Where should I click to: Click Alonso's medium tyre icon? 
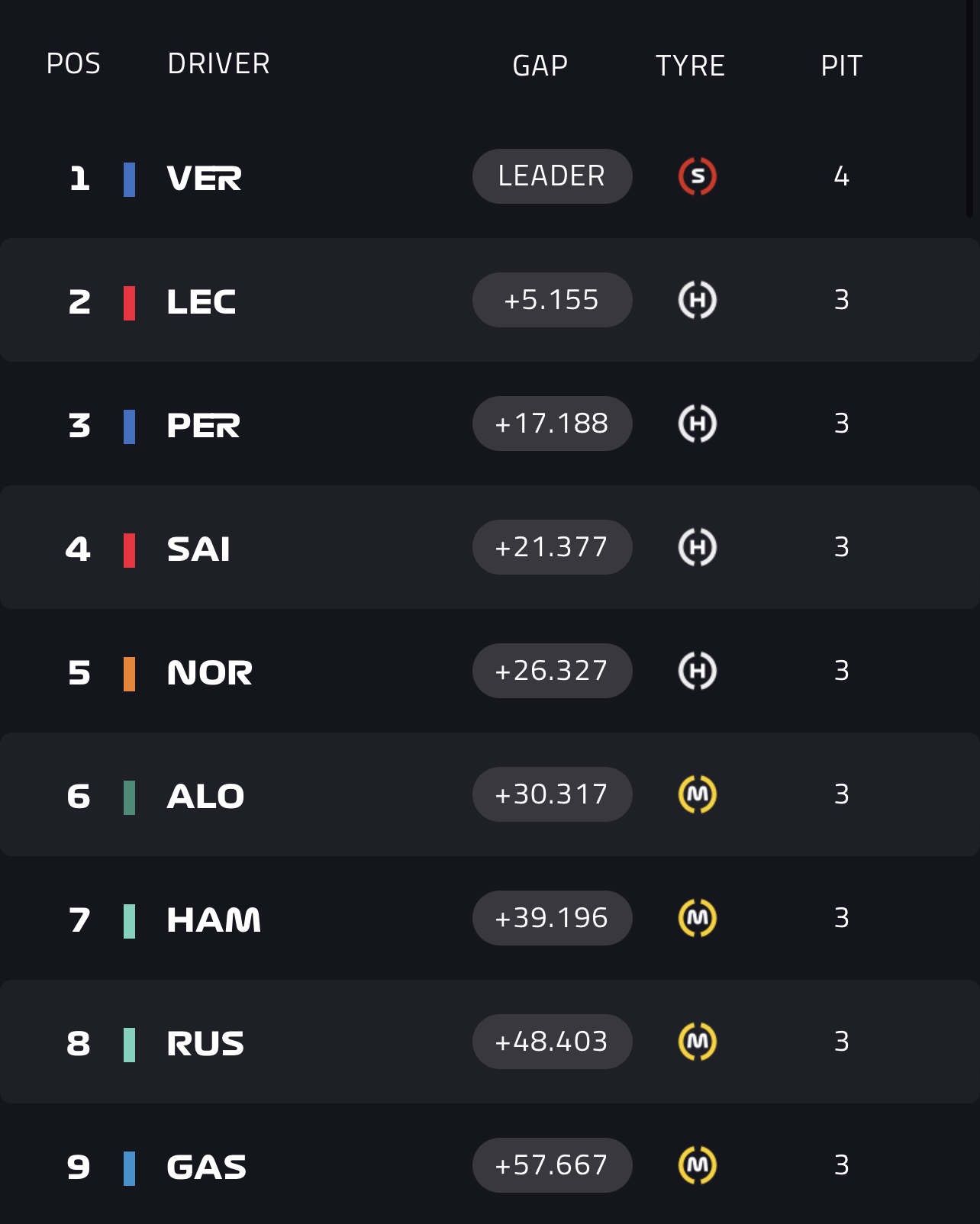tap(697, 794)
